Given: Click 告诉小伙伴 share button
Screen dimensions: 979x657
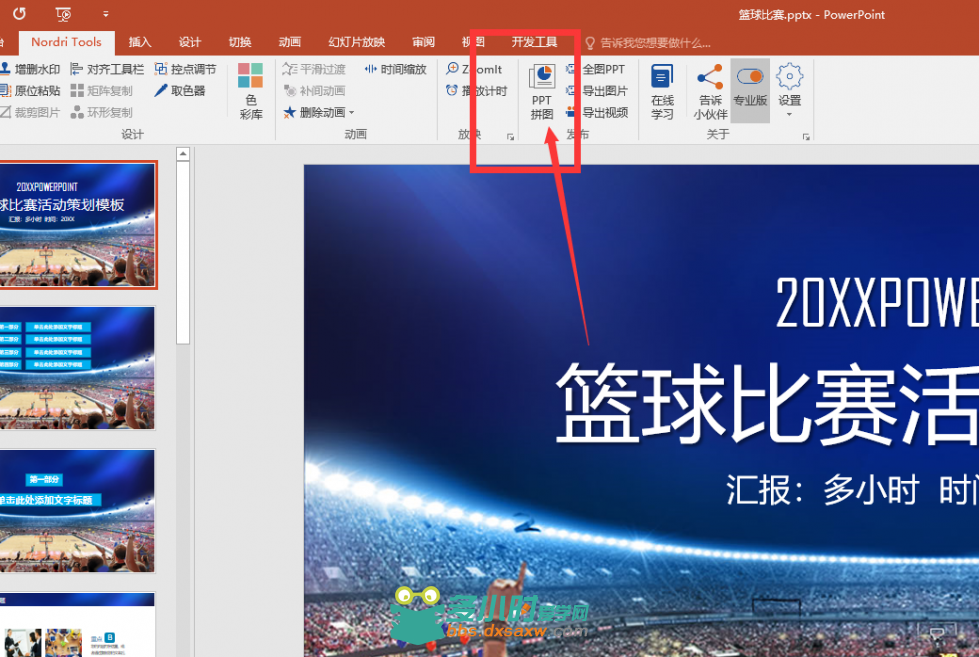Looking at the screenshot, I should [711, 92].
